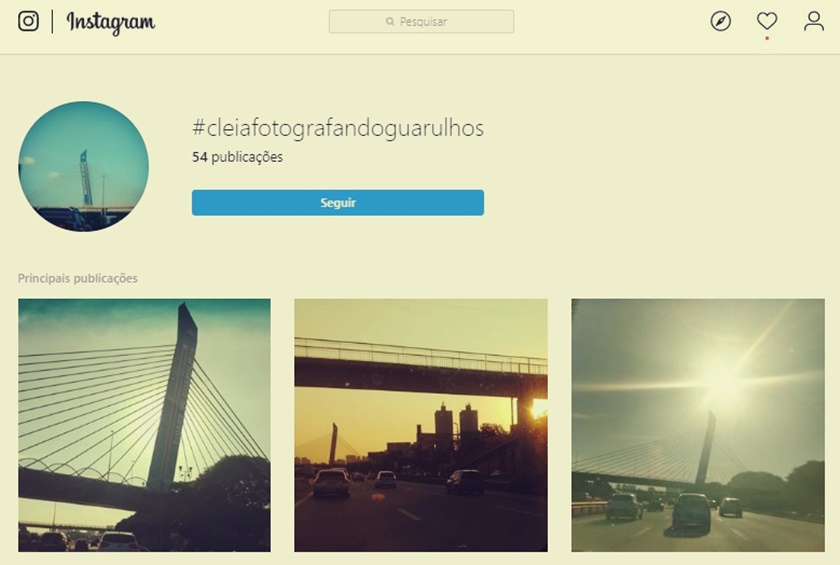
Task: Open the sun flare highway photo
Action: pyautogui.click(x=698, y=425)
